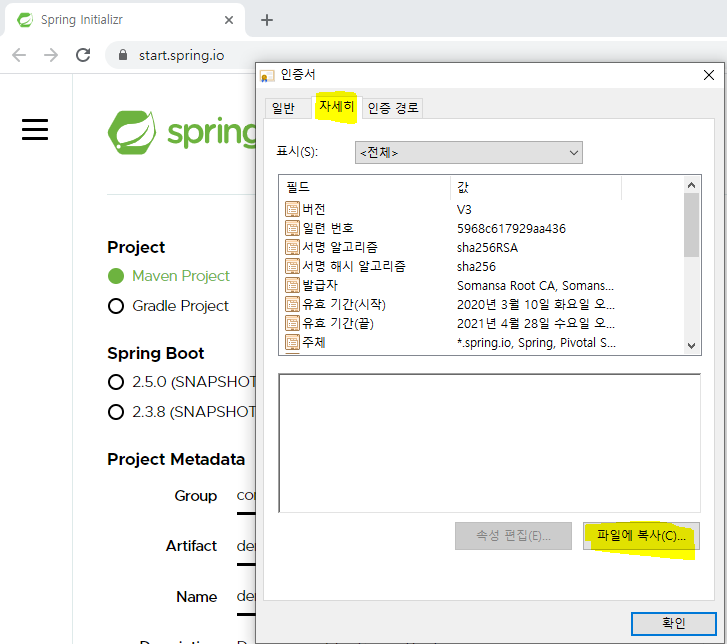Click the 서명 해시 알고리즘 field icon
727x644 pixels.
292,266
